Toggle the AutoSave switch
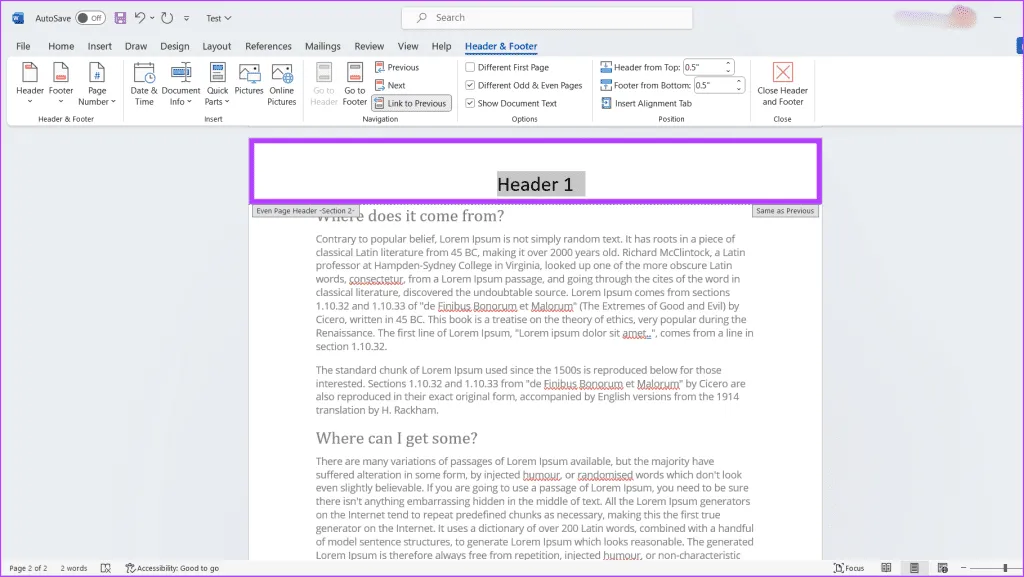This screenshot has width=1024, height=577. 90,18
